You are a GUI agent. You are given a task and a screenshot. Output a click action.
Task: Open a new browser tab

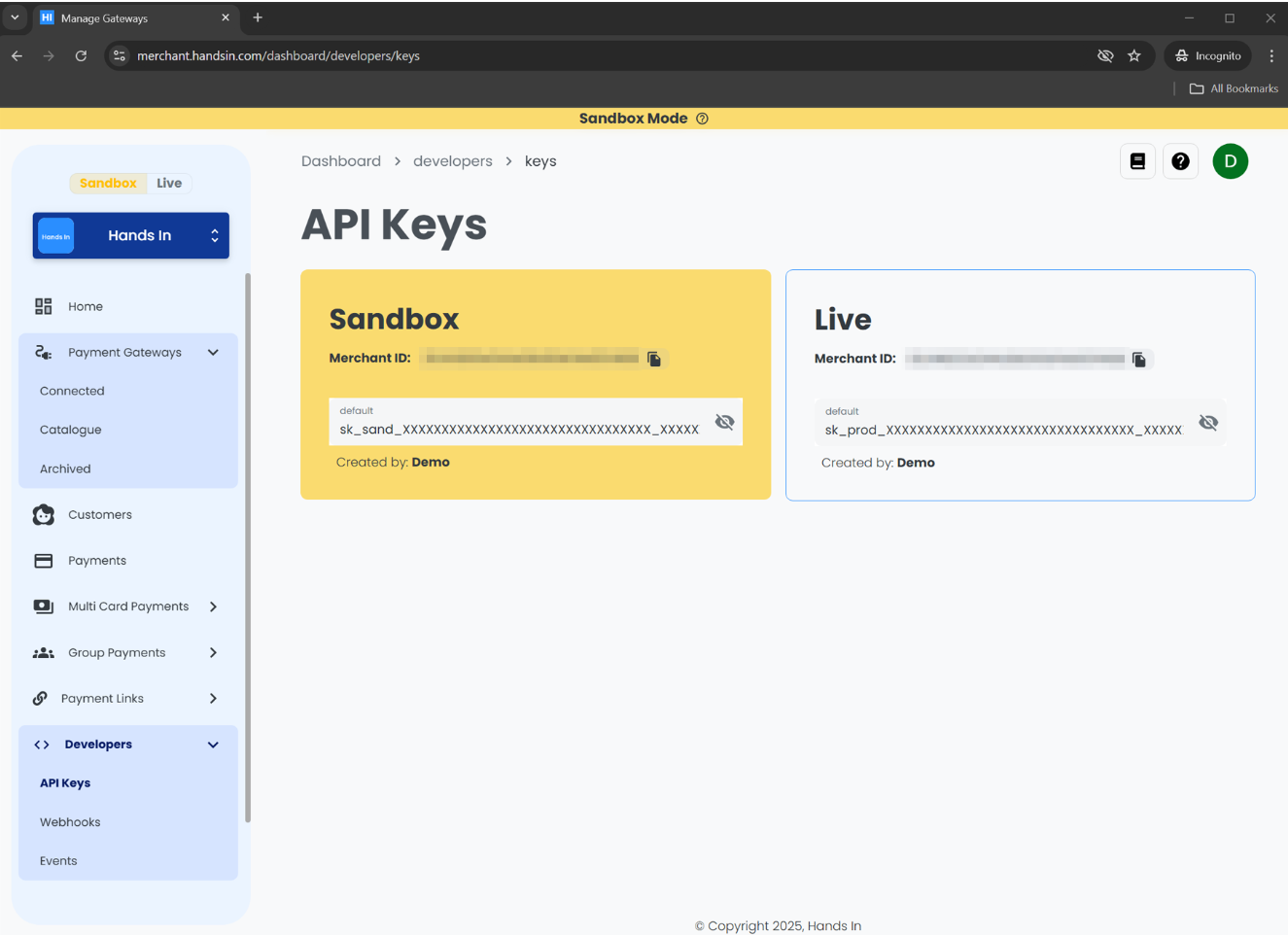tap(258, 17)
